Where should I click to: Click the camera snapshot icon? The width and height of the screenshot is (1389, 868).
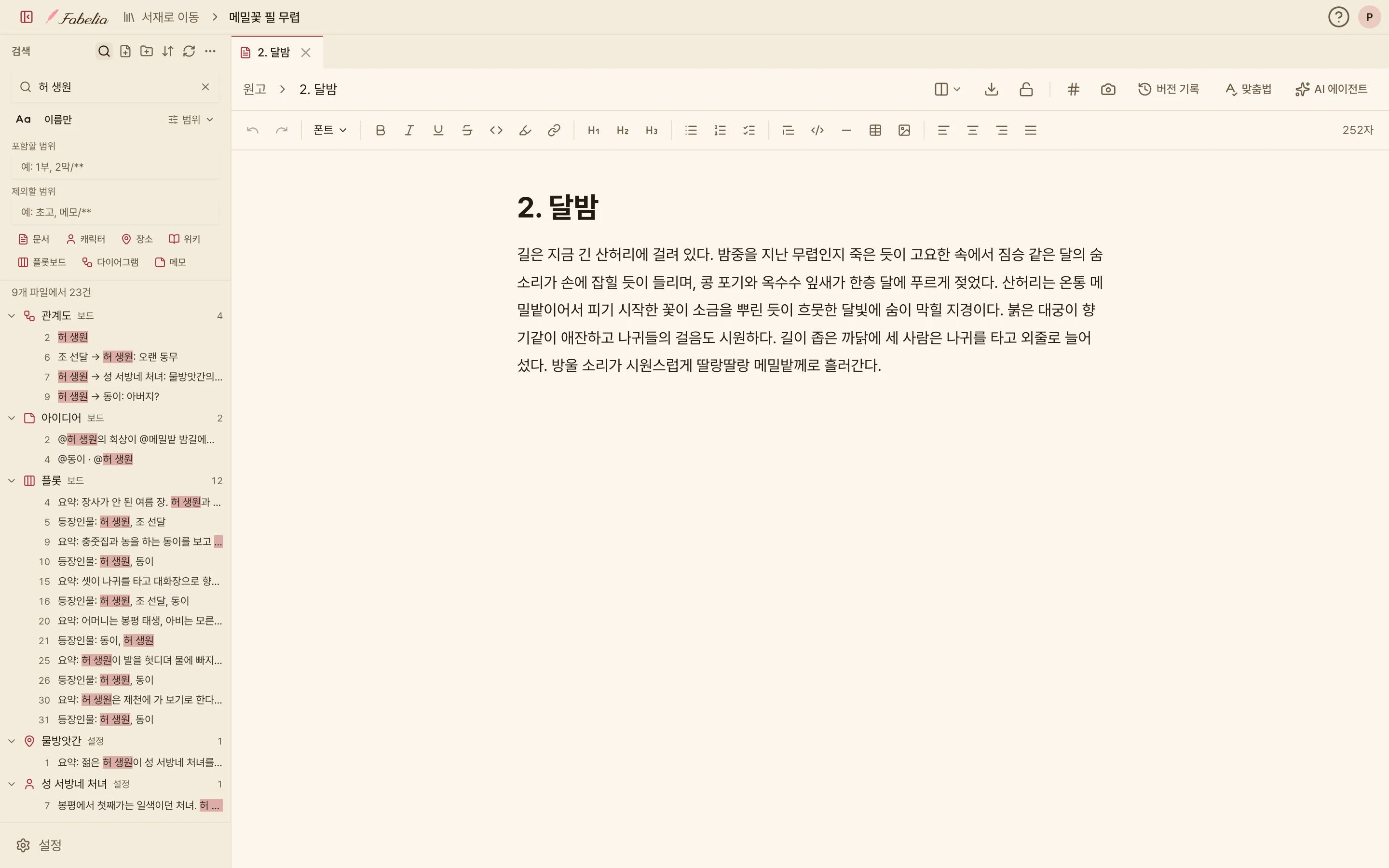pos(1108,89)
